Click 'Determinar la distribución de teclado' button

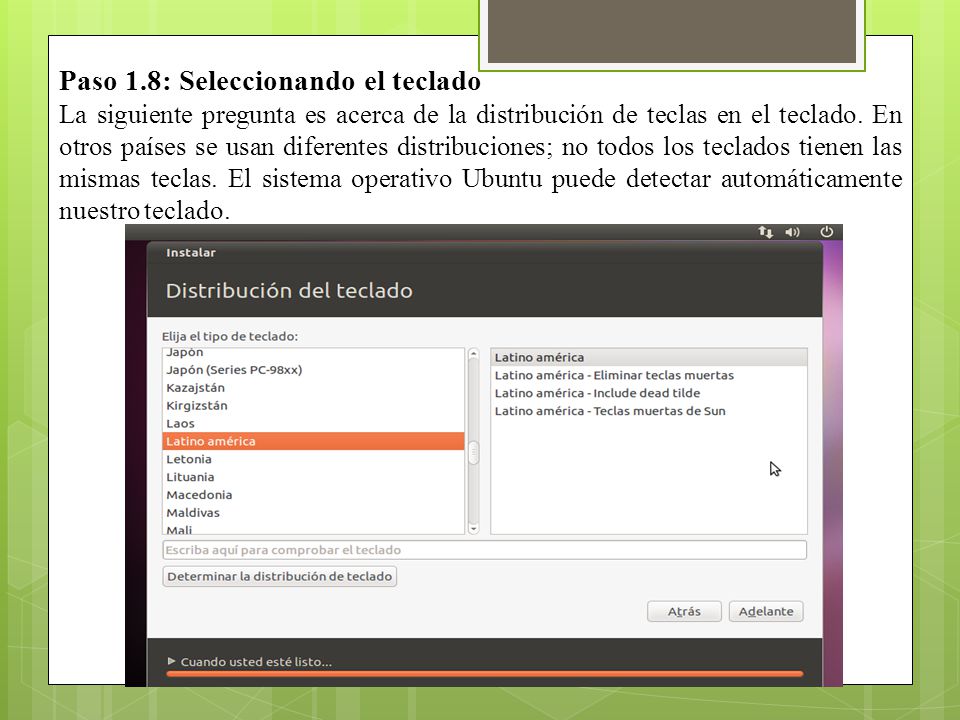tap(280, 576)
